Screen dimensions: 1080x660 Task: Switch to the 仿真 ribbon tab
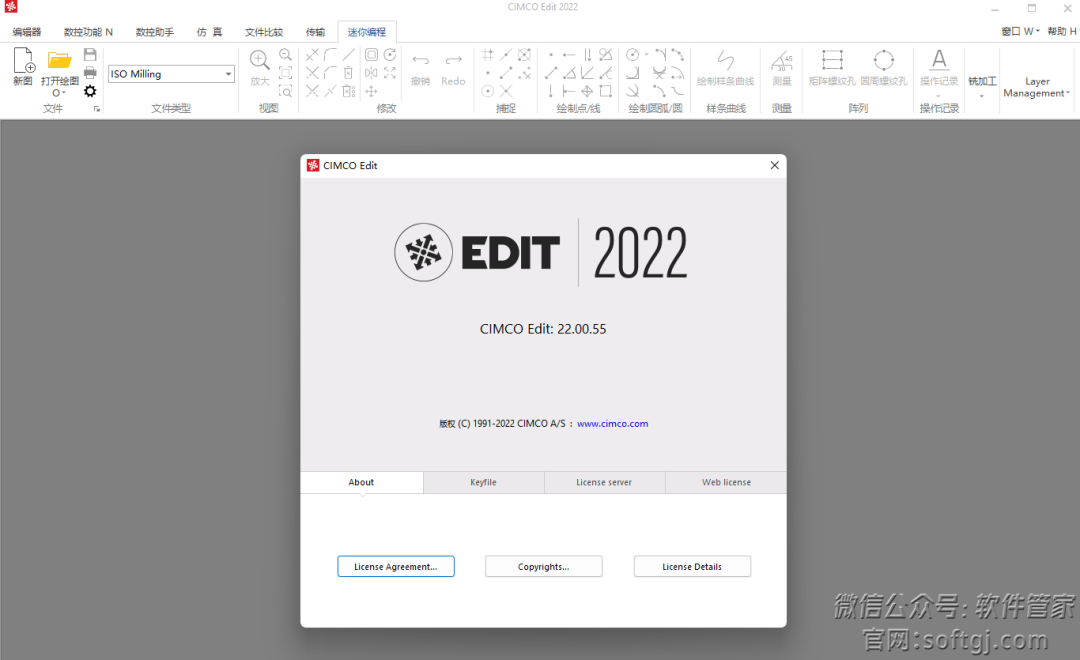click(x=209, y=32)
